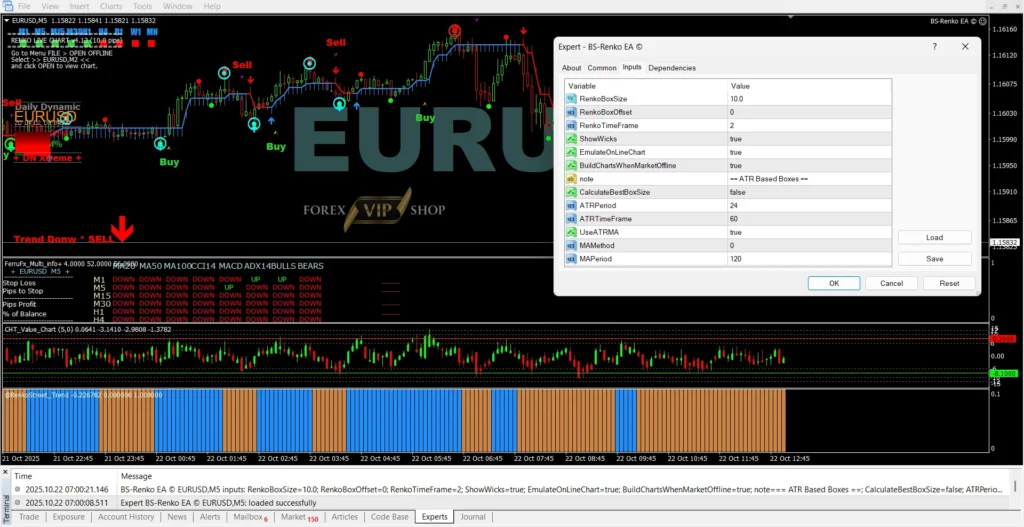Select the Inputs tab
Screen dimensions: 1024x527
point(632,67)
